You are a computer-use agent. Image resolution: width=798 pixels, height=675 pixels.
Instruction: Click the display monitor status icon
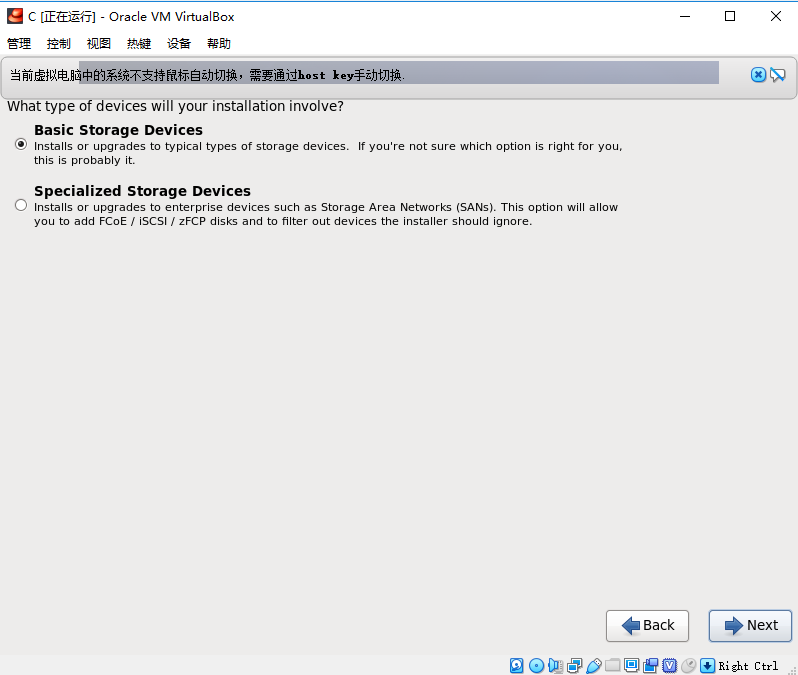coord(631,665)
